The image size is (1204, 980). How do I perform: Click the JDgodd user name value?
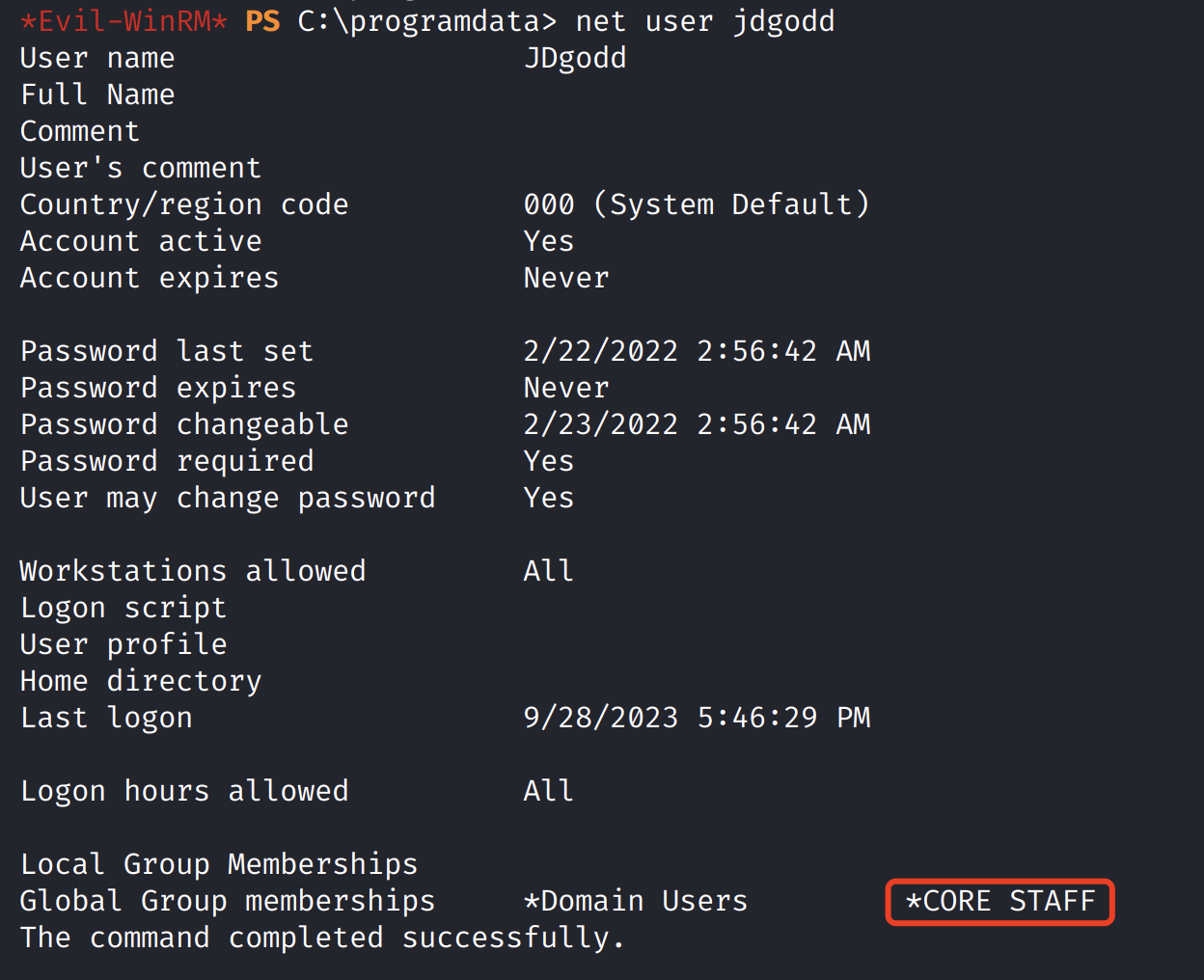(575, 58)
